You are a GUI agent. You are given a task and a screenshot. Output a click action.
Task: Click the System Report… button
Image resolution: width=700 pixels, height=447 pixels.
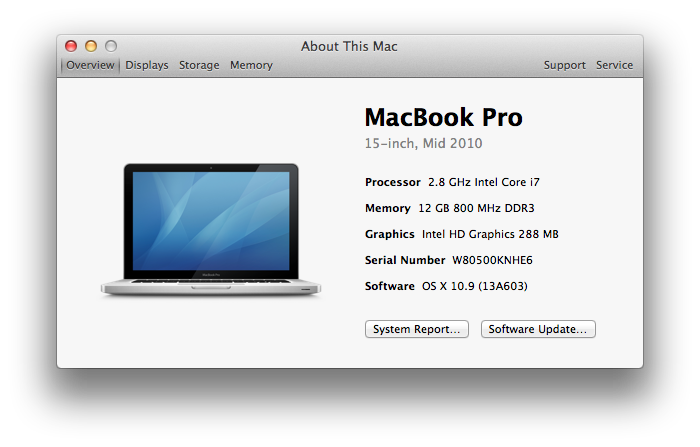417,329
